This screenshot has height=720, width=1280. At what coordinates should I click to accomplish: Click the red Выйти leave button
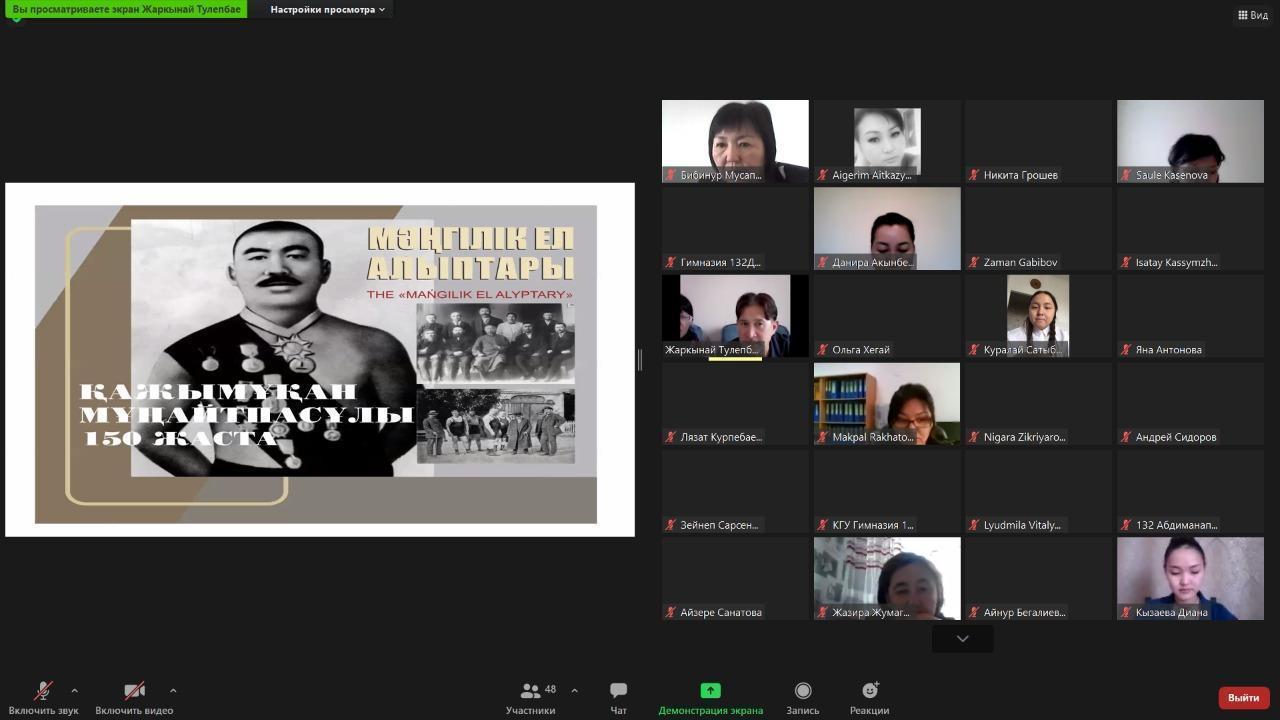(x=1243, y=697)
